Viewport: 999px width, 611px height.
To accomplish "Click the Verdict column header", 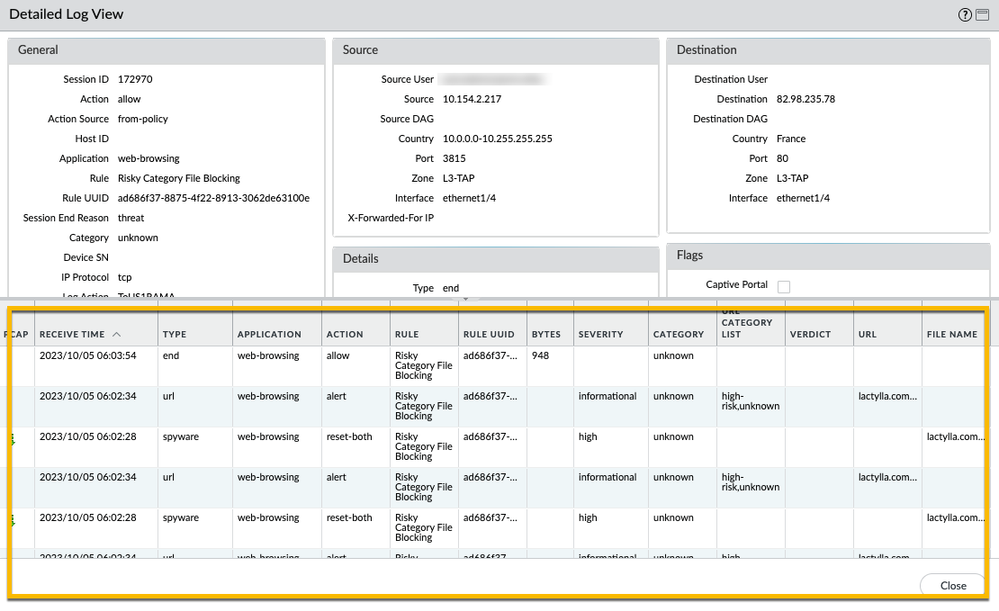I will pos(809,334).
